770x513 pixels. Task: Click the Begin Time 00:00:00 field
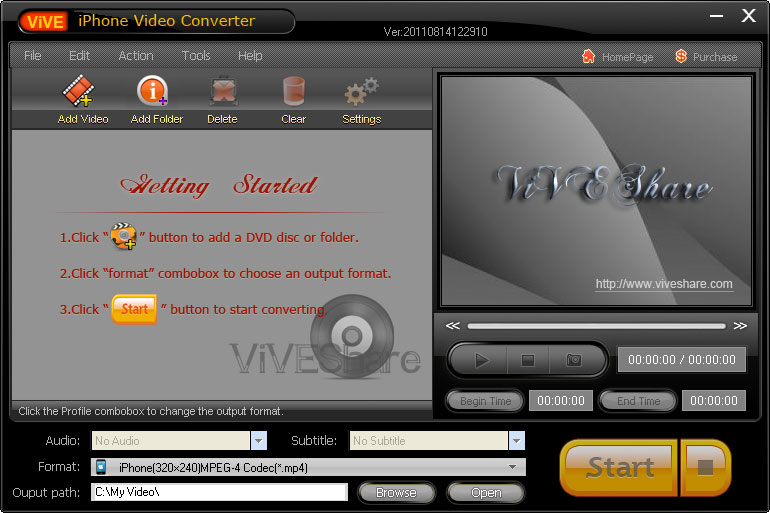561,401
